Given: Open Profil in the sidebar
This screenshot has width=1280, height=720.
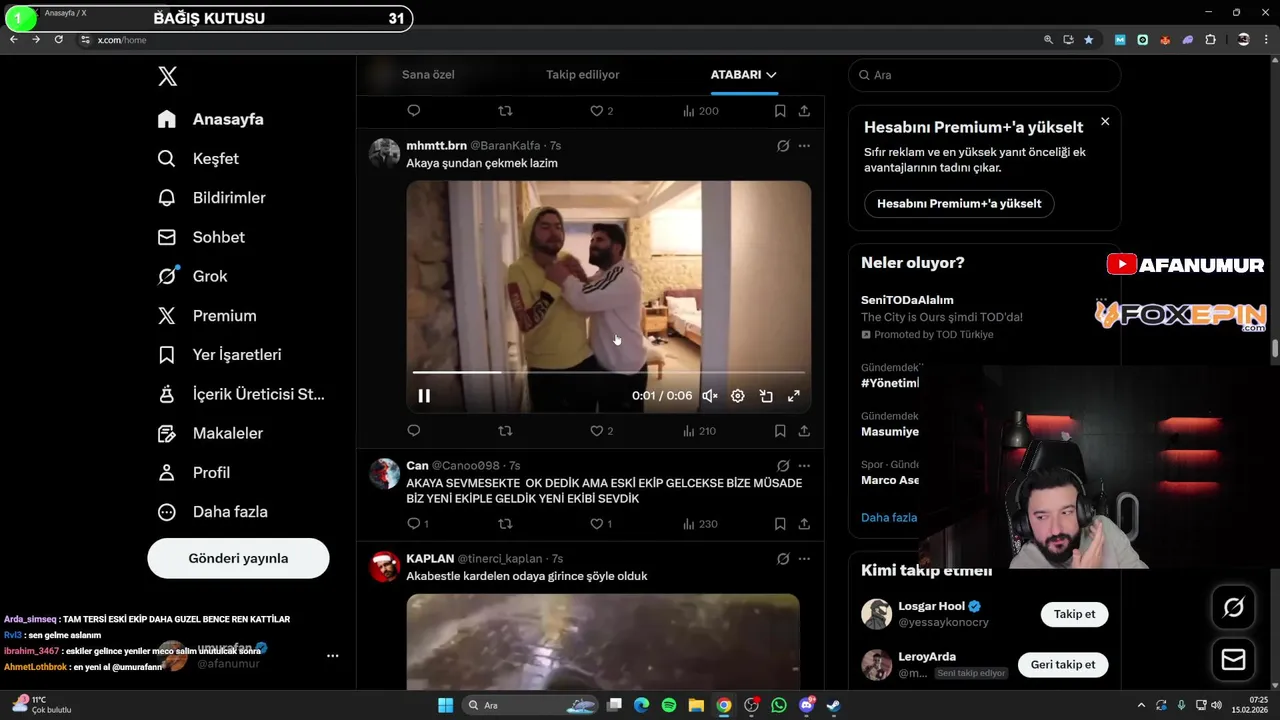Looking at the screenshot, I should [x=194, y=472].
